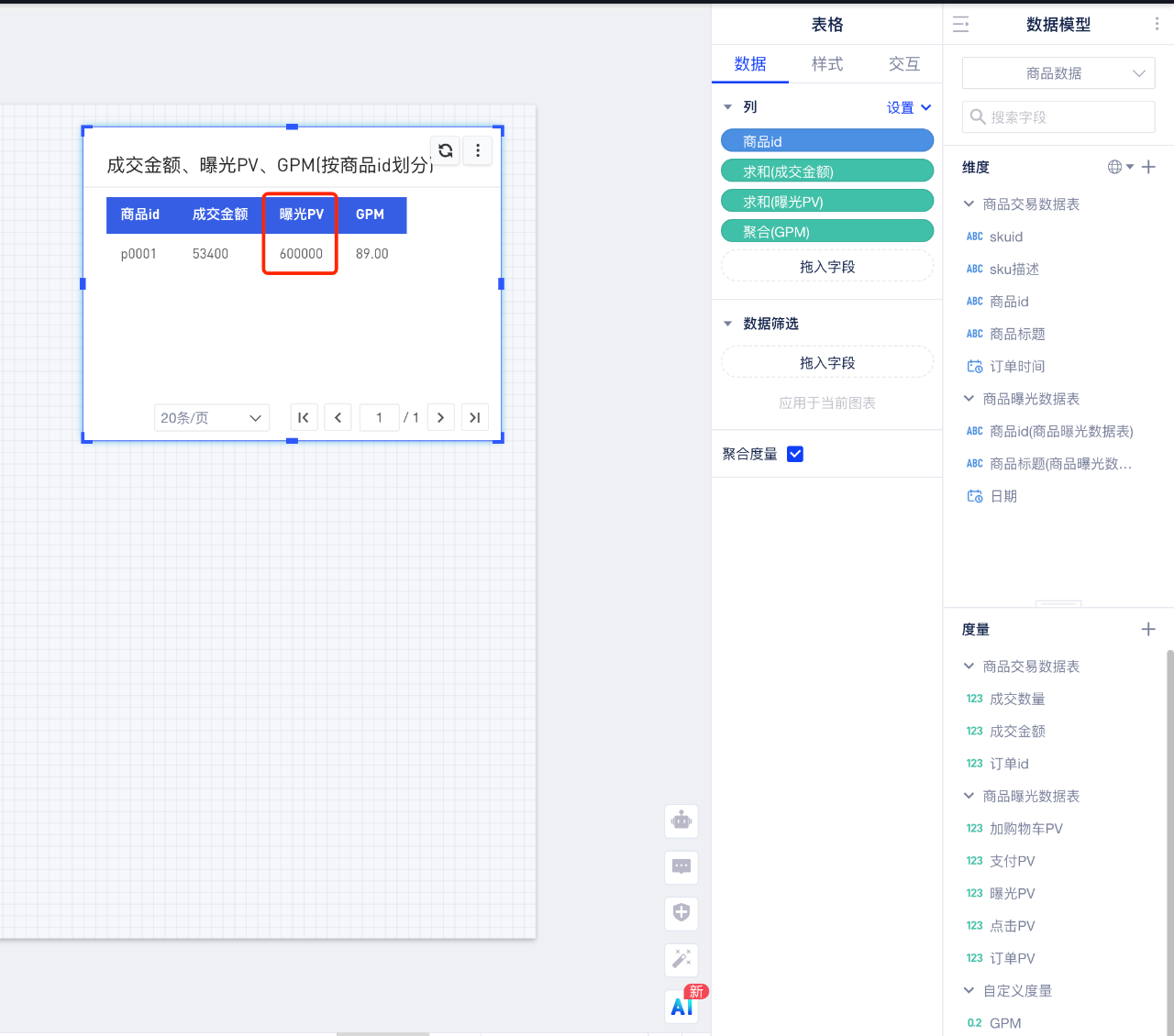Screen dimensions: 1174x1036
Task: Open the robot assistant icon
Action: pos(681,821)
